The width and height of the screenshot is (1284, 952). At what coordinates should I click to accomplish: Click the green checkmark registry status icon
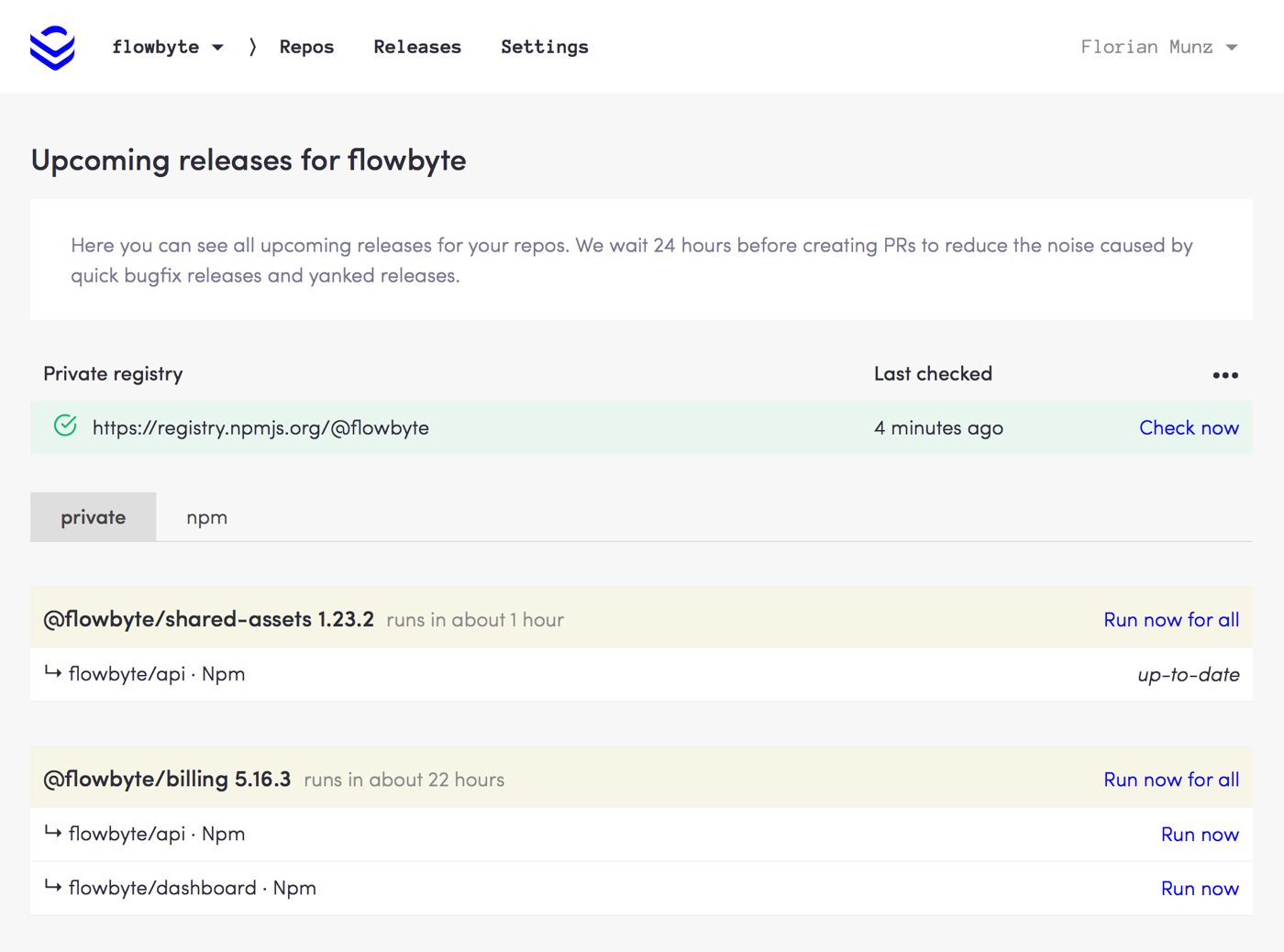(65, 426)
